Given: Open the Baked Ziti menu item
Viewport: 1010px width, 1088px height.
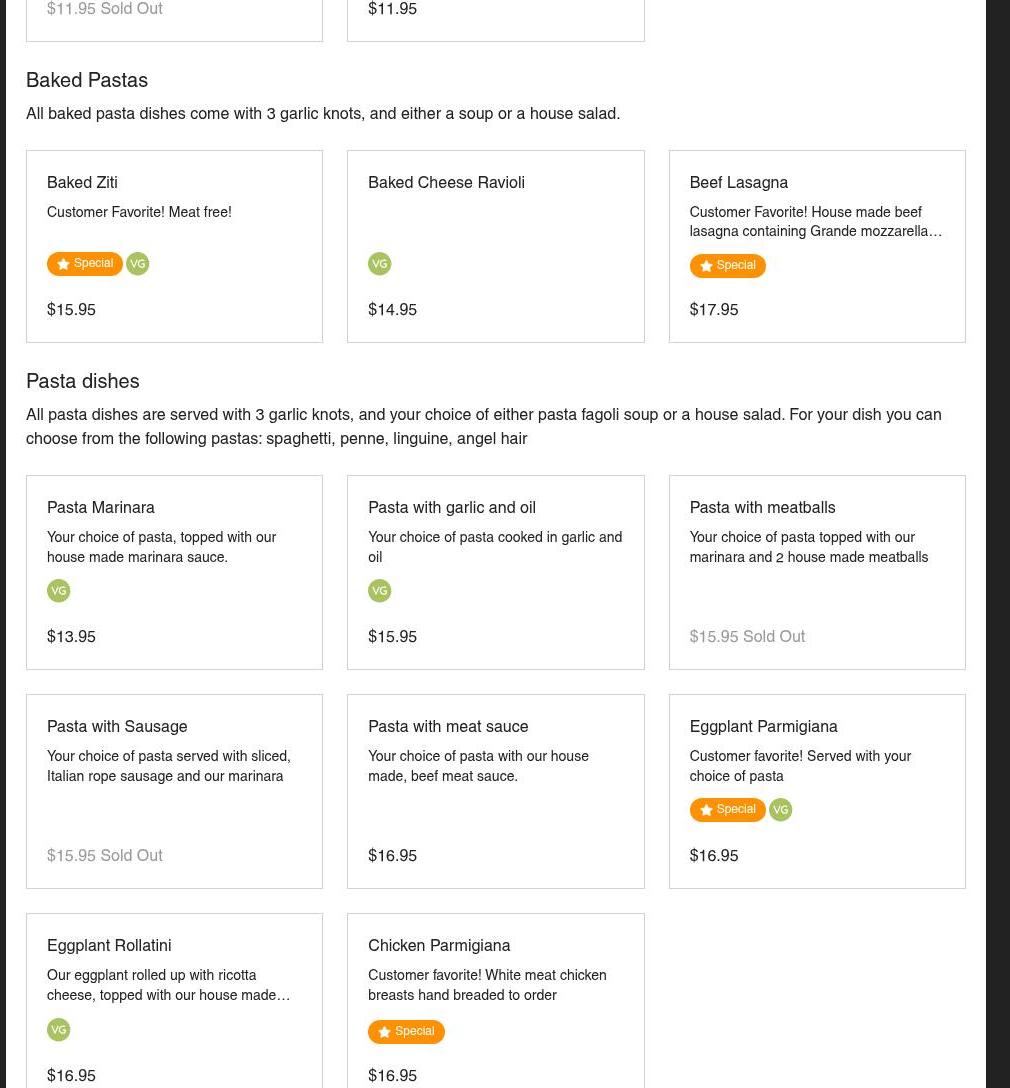Looking at the screenshot, I should coord(82,182).
